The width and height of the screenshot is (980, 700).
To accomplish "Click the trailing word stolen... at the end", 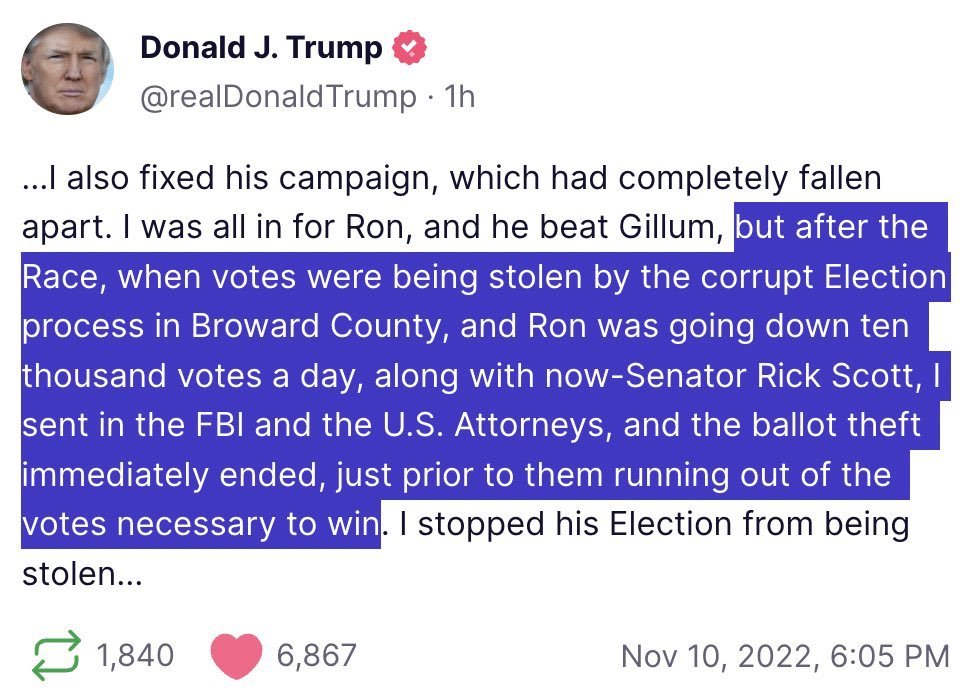I will point(82,574).
